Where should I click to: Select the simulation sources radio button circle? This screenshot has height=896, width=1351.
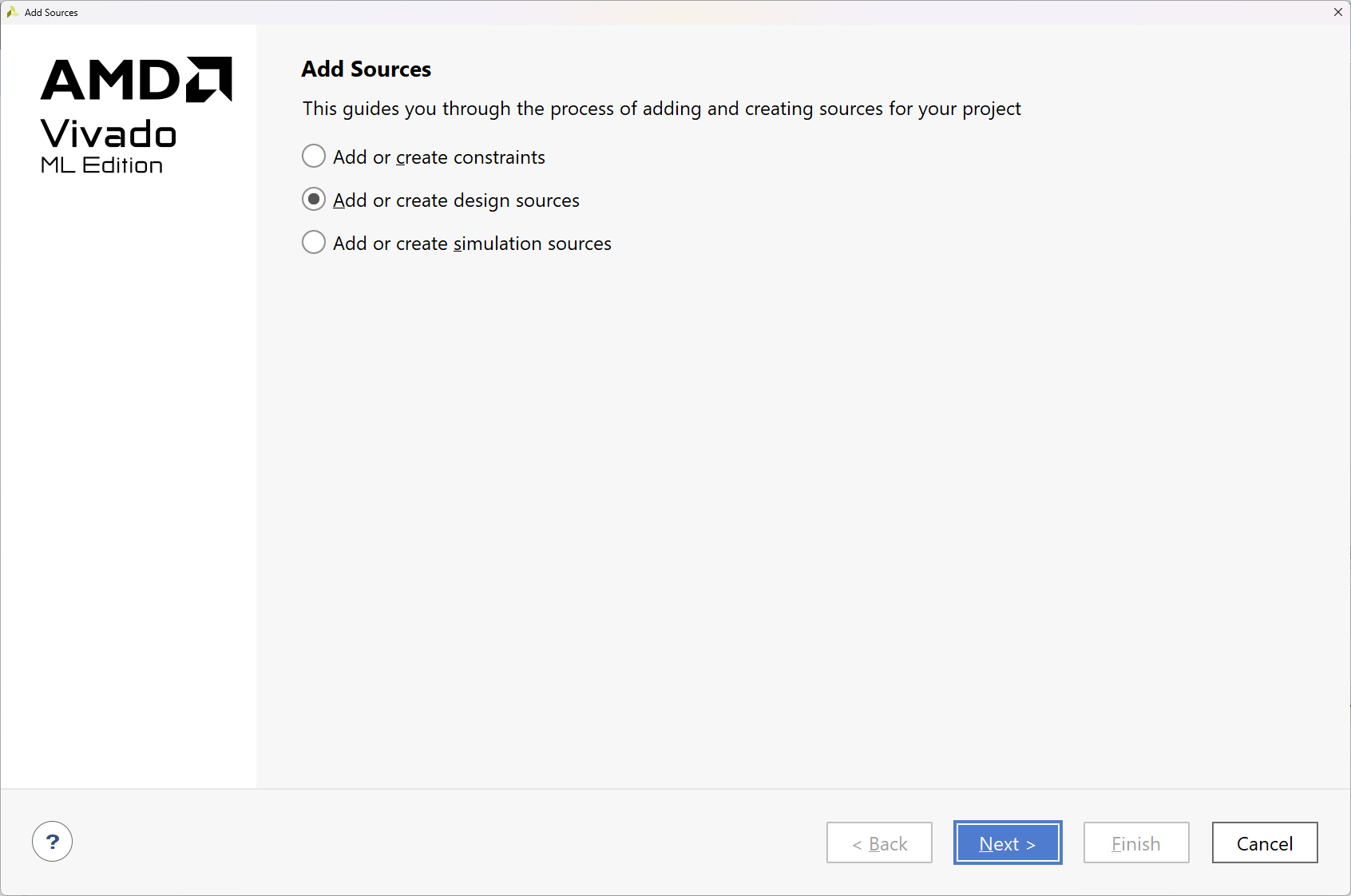click(x=314, y=242)
